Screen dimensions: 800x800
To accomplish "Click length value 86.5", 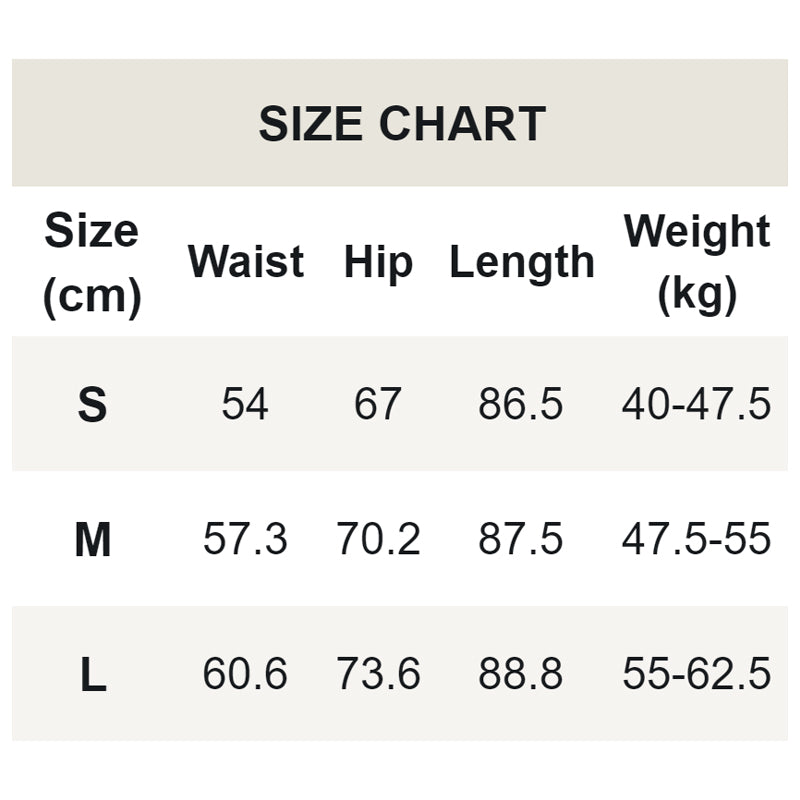I will click(x=521, y=405).
